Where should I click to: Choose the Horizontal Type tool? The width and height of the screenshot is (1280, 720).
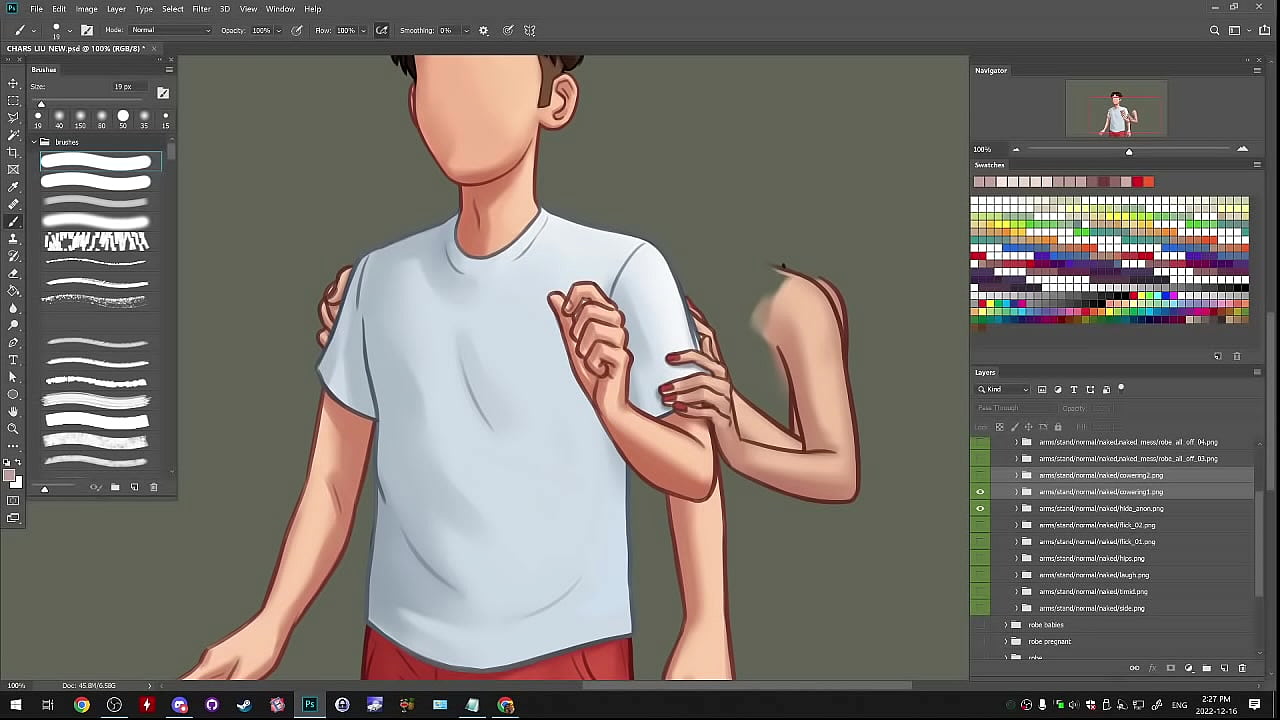point(13,360)
